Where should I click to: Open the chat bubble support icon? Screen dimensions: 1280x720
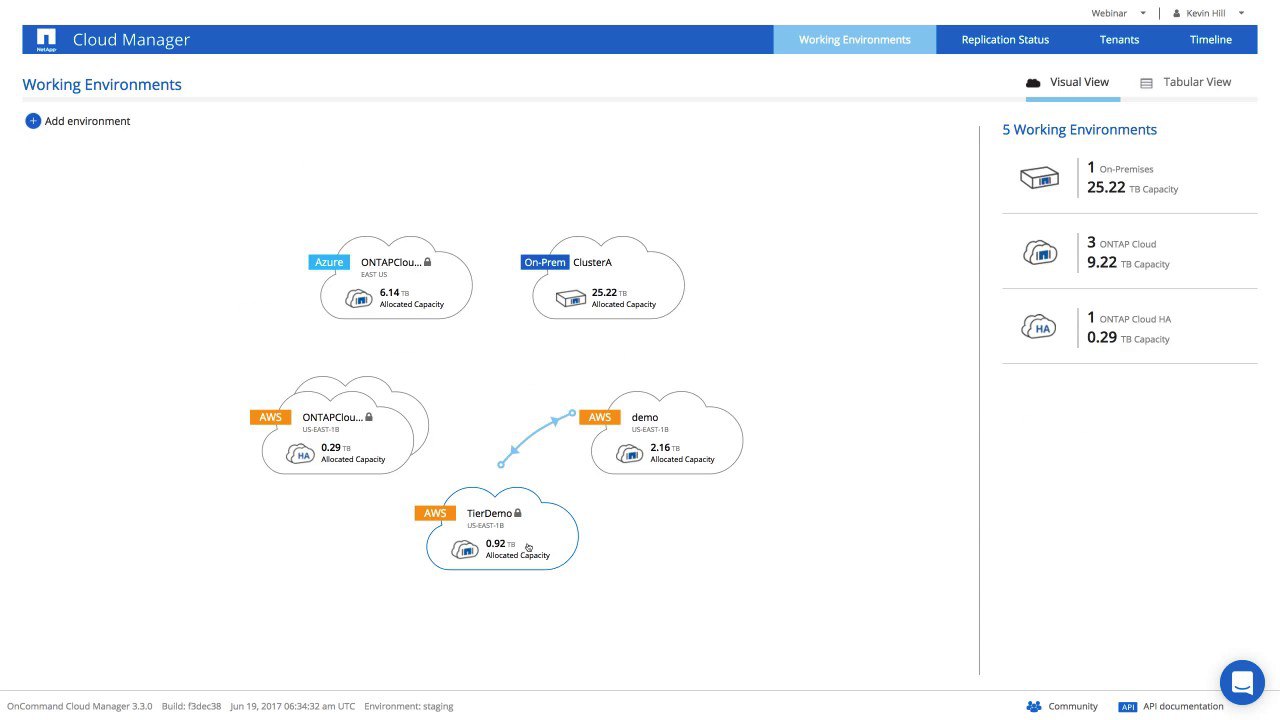(x=1242, y=683)
